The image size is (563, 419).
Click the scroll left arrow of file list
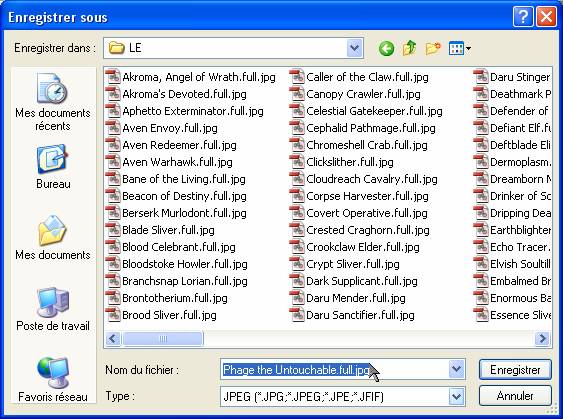click(x=113, y=338)
